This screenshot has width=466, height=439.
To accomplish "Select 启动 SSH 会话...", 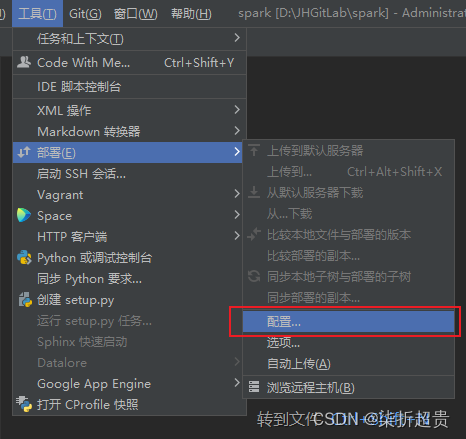I will pyautogui.click(x=129, y=173).
